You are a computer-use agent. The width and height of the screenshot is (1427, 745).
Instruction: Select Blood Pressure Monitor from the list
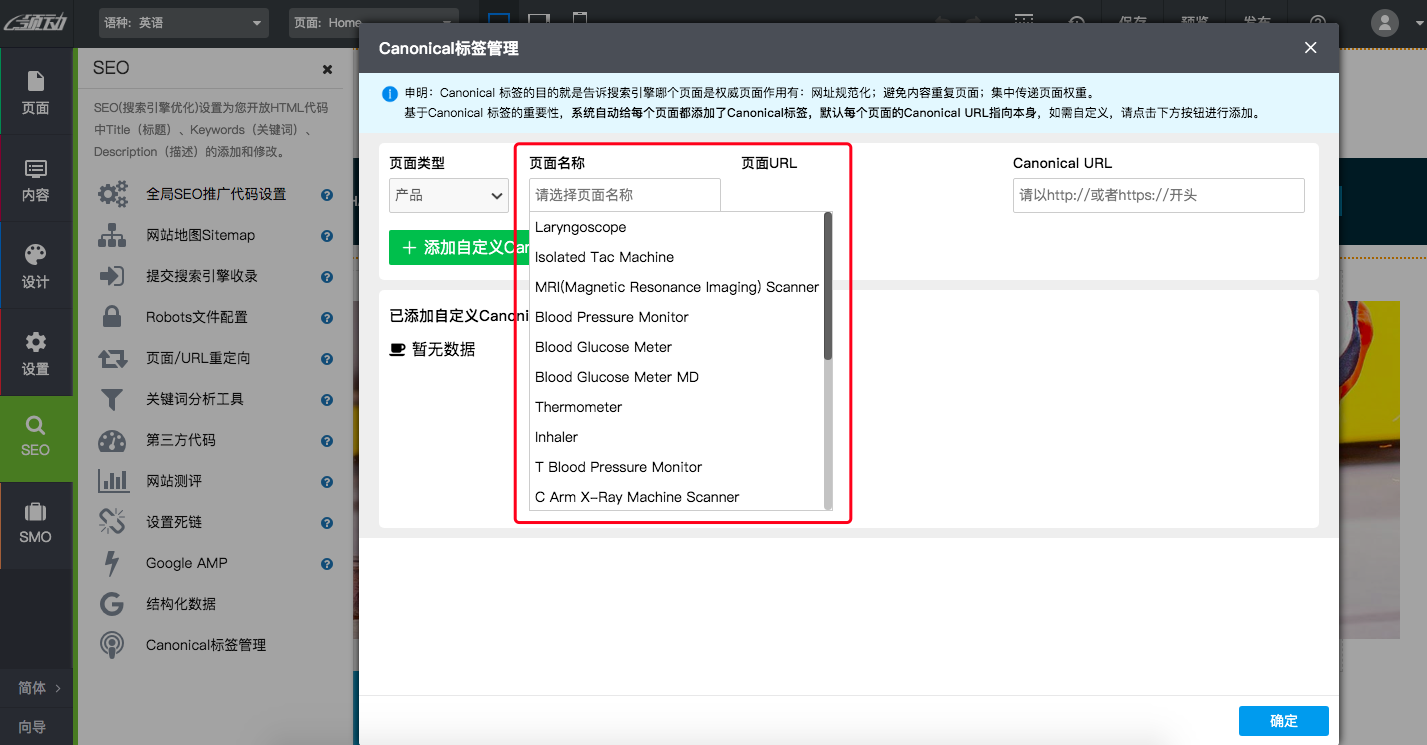[x=611, y=317]
